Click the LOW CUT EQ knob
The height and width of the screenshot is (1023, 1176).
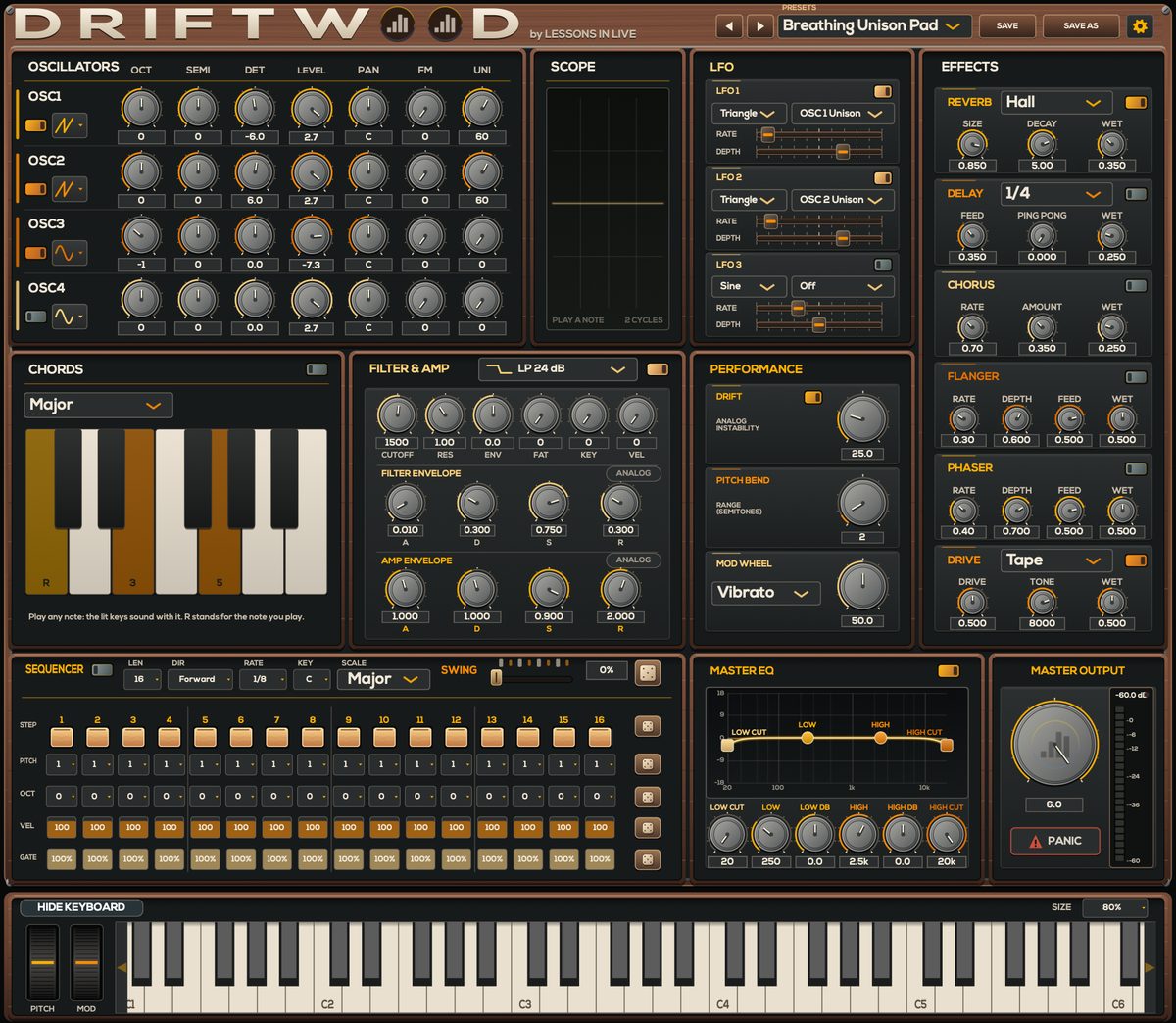[727, 835]
